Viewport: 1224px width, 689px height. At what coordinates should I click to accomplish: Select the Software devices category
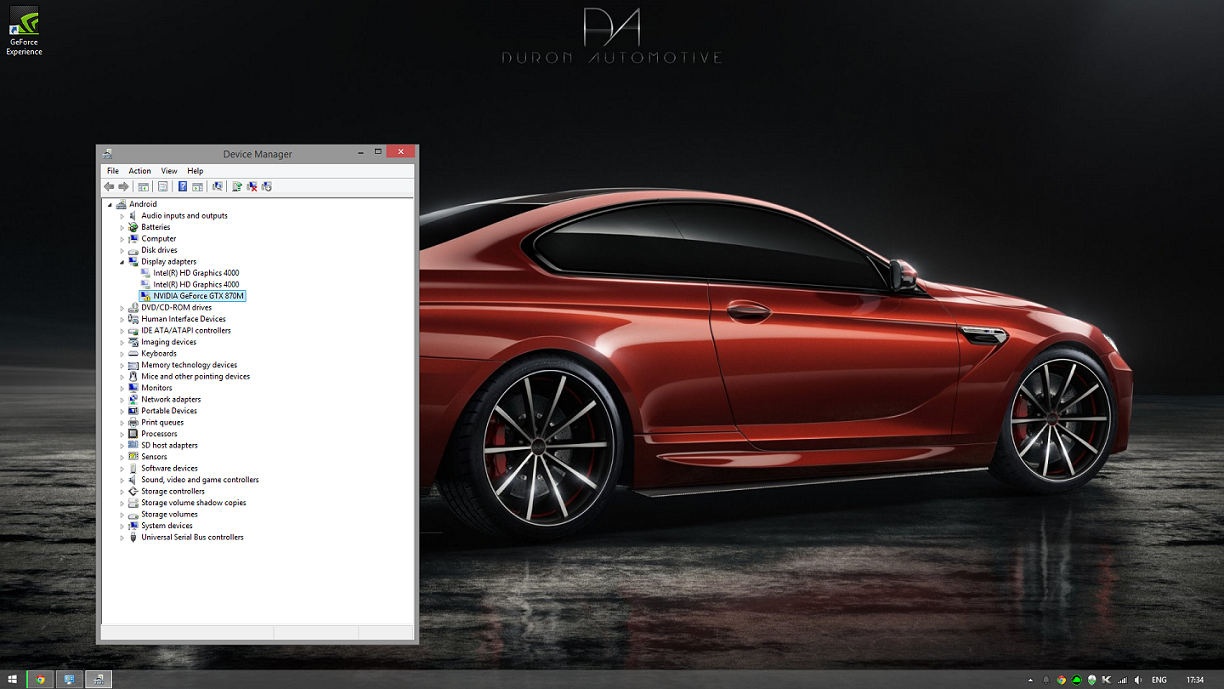click(169, 469)
